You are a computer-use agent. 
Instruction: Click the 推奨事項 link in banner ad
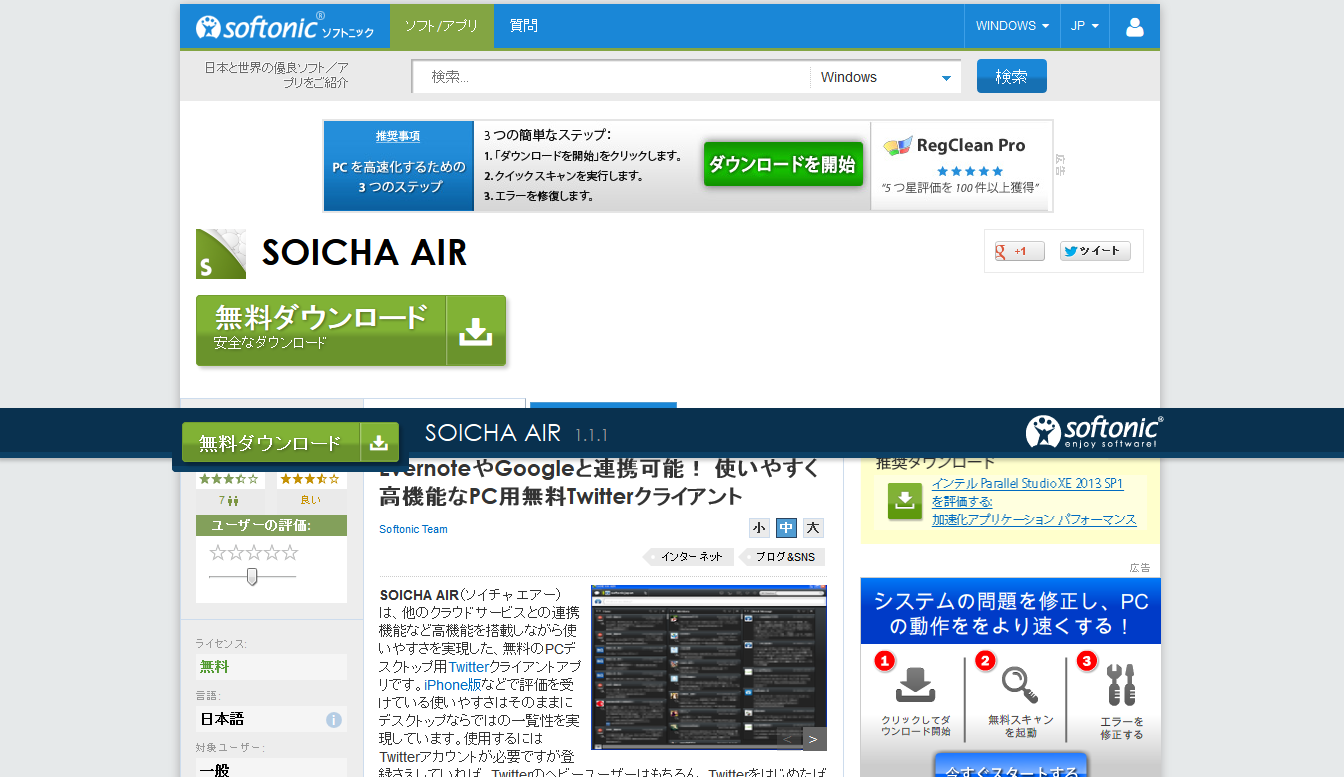[x=398, y=136]
